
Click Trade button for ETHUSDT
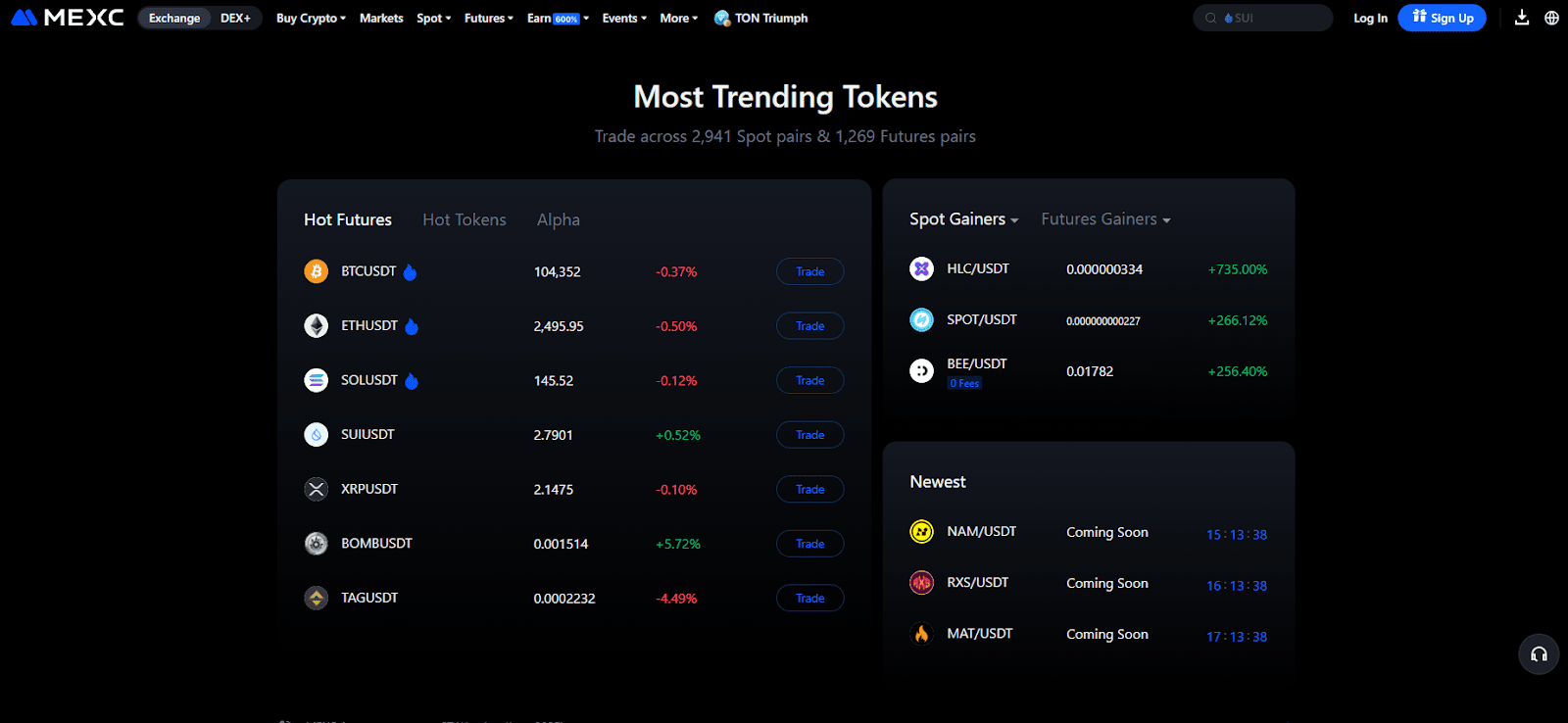pos(809,325)
